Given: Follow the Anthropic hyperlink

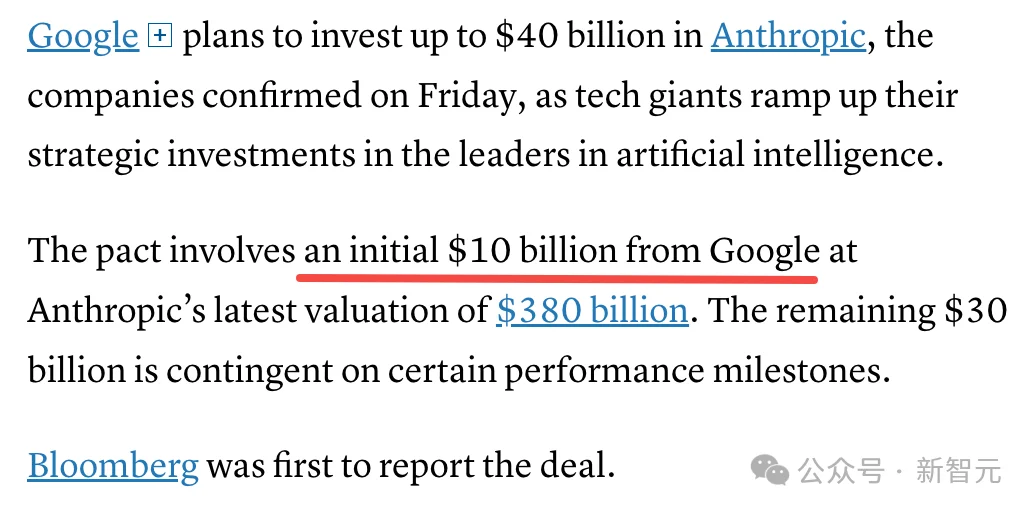Looking at the screenshot, I should click(x=787, y=37).
